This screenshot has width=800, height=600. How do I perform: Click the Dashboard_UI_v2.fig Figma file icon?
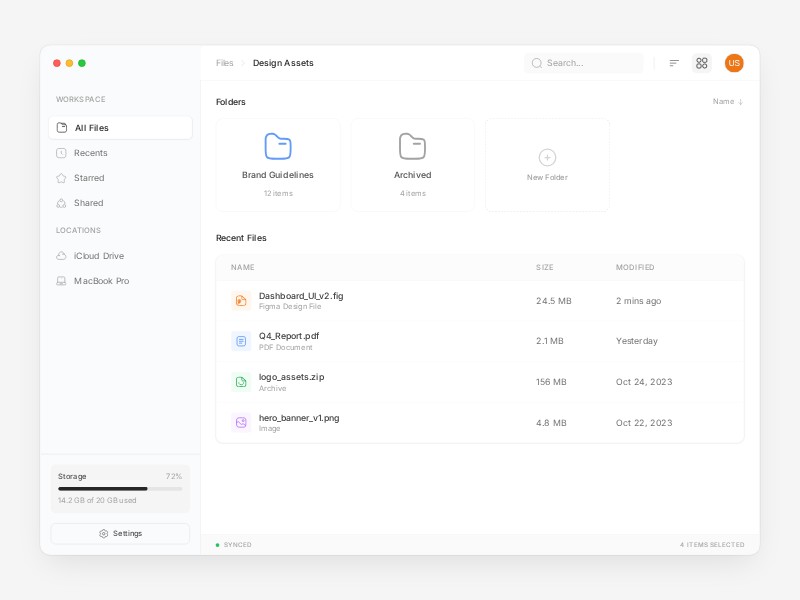click(241, 301)
